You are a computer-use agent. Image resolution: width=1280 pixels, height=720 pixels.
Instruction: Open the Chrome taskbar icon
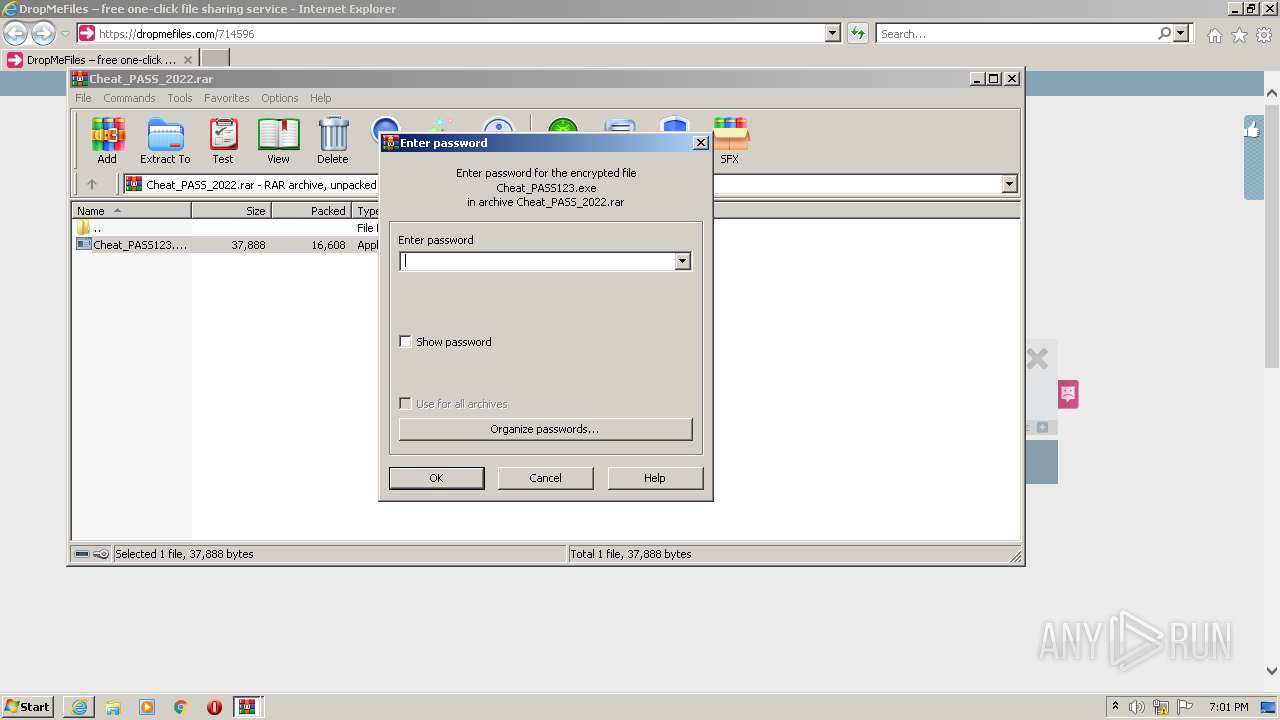coord(181,706)
